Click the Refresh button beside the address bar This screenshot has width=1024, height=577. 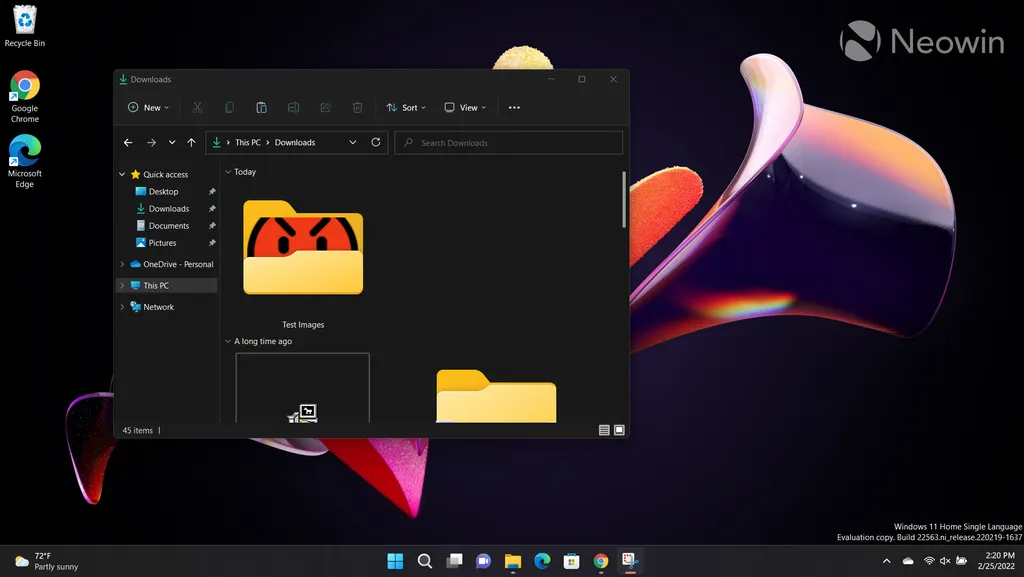[376, 143]
